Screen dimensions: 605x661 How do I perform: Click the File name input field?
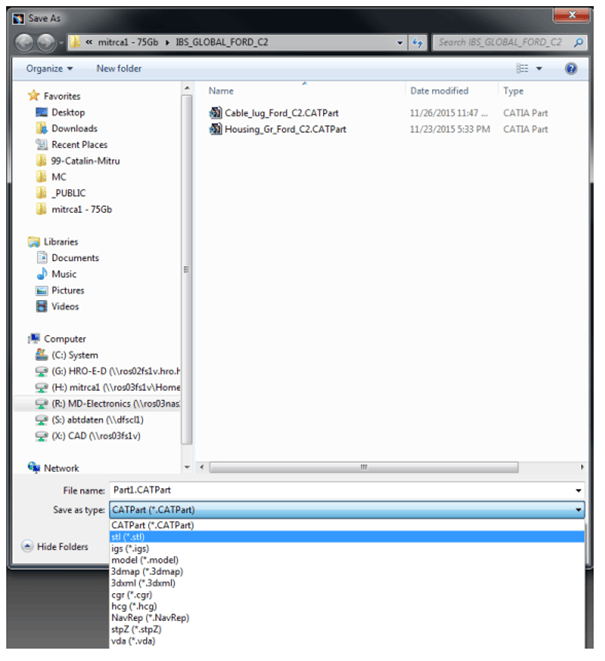[347, 490]
